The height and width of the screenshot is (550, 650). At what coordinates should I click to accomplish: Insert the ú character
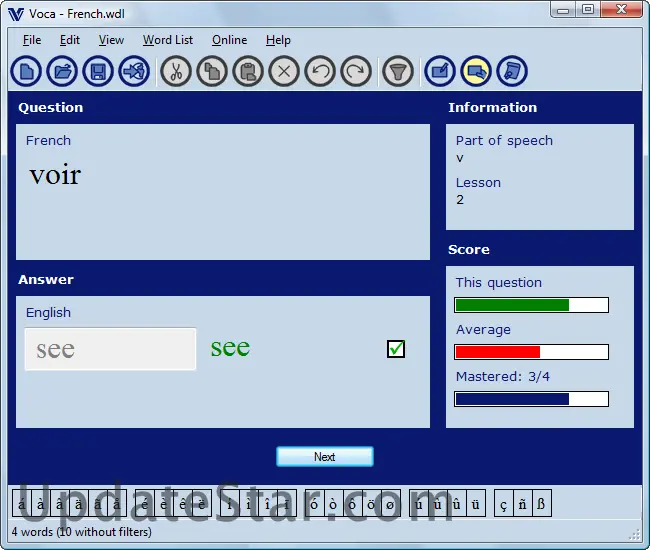[x=419, y=503]
